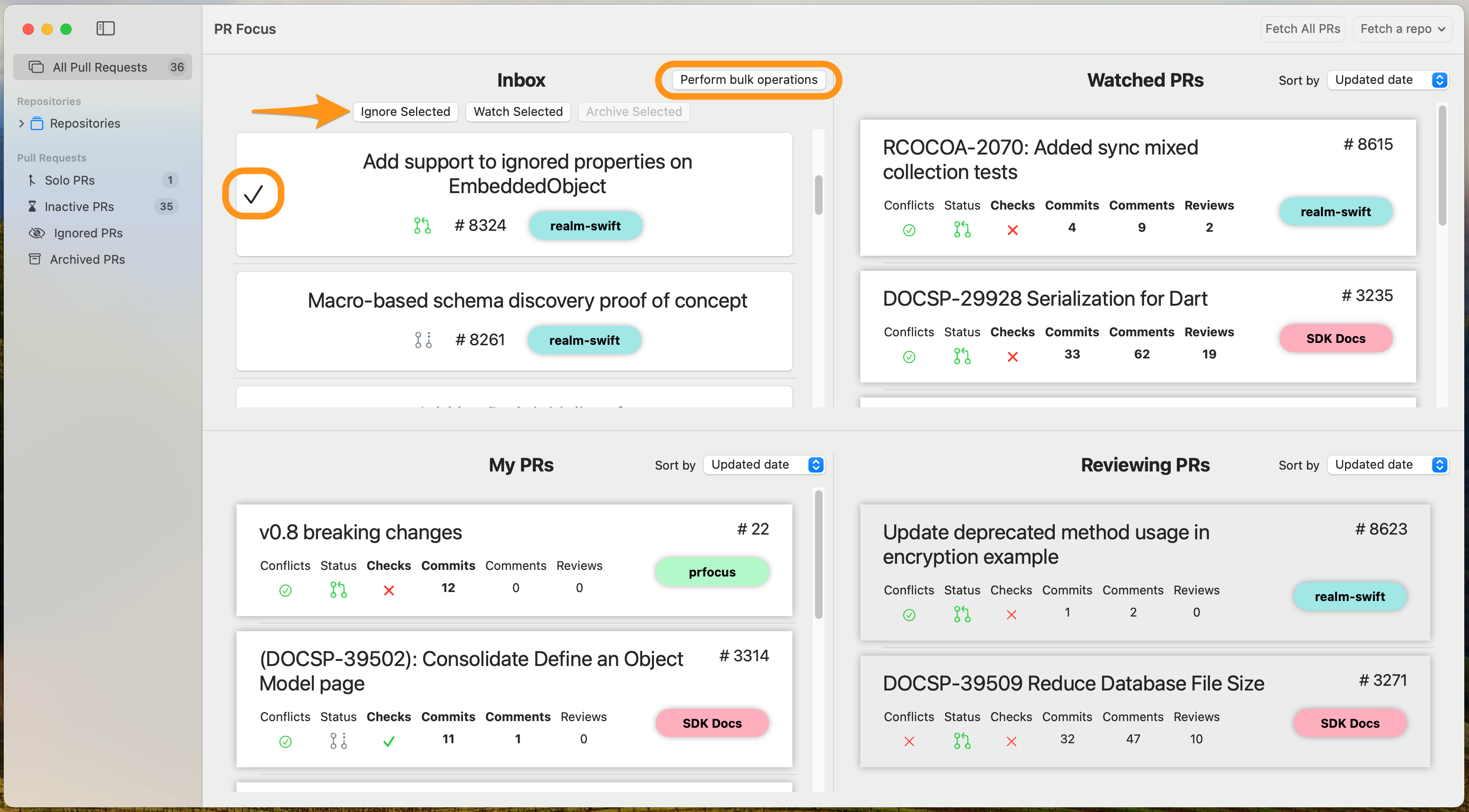The width and height of the screenshot is (1469, 812).
Task: Toggle the sidebar visibility icon
Action: pyautogui.click(x=106, y=29)
